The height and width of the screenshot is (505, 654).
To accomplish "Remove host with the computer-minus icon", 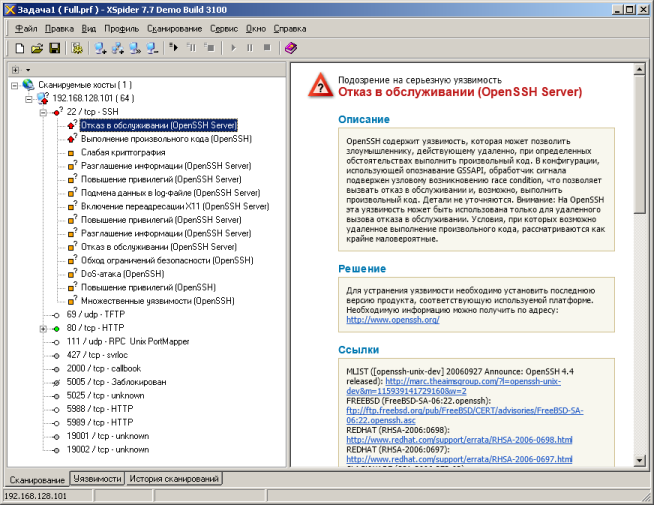I will click(152, 48).
